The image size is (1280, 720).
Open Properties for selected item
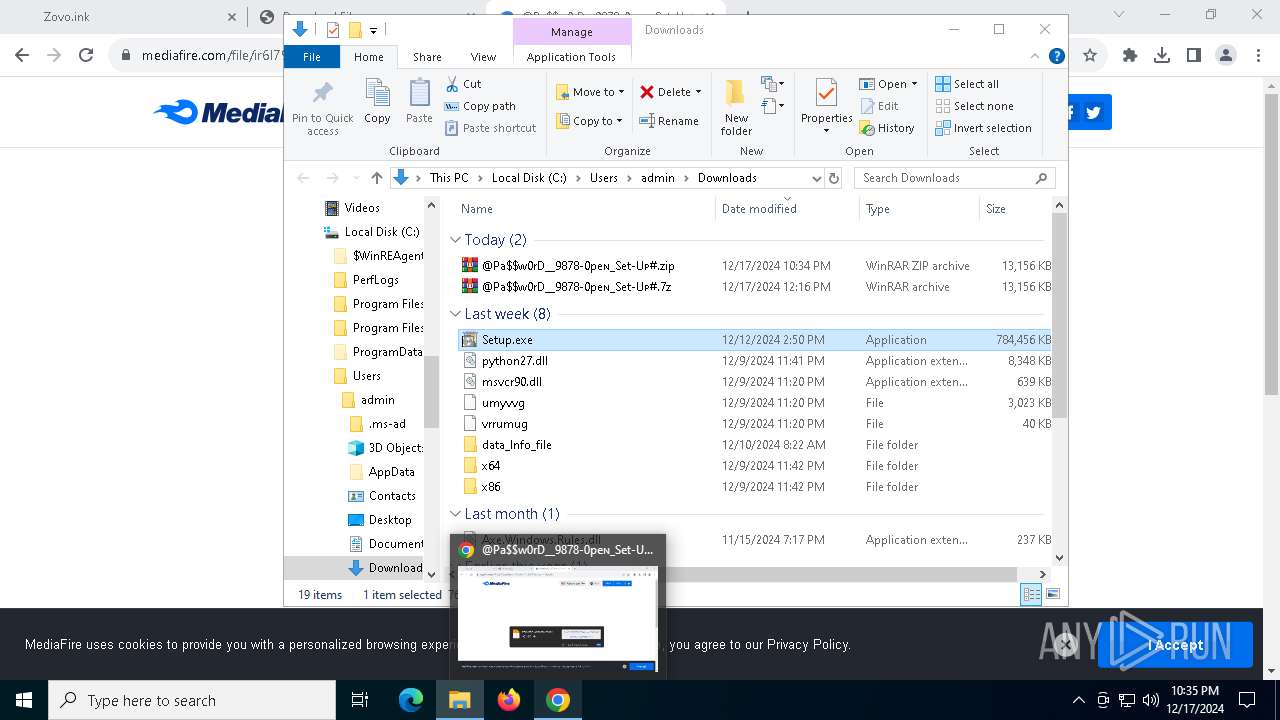(826, 107)
